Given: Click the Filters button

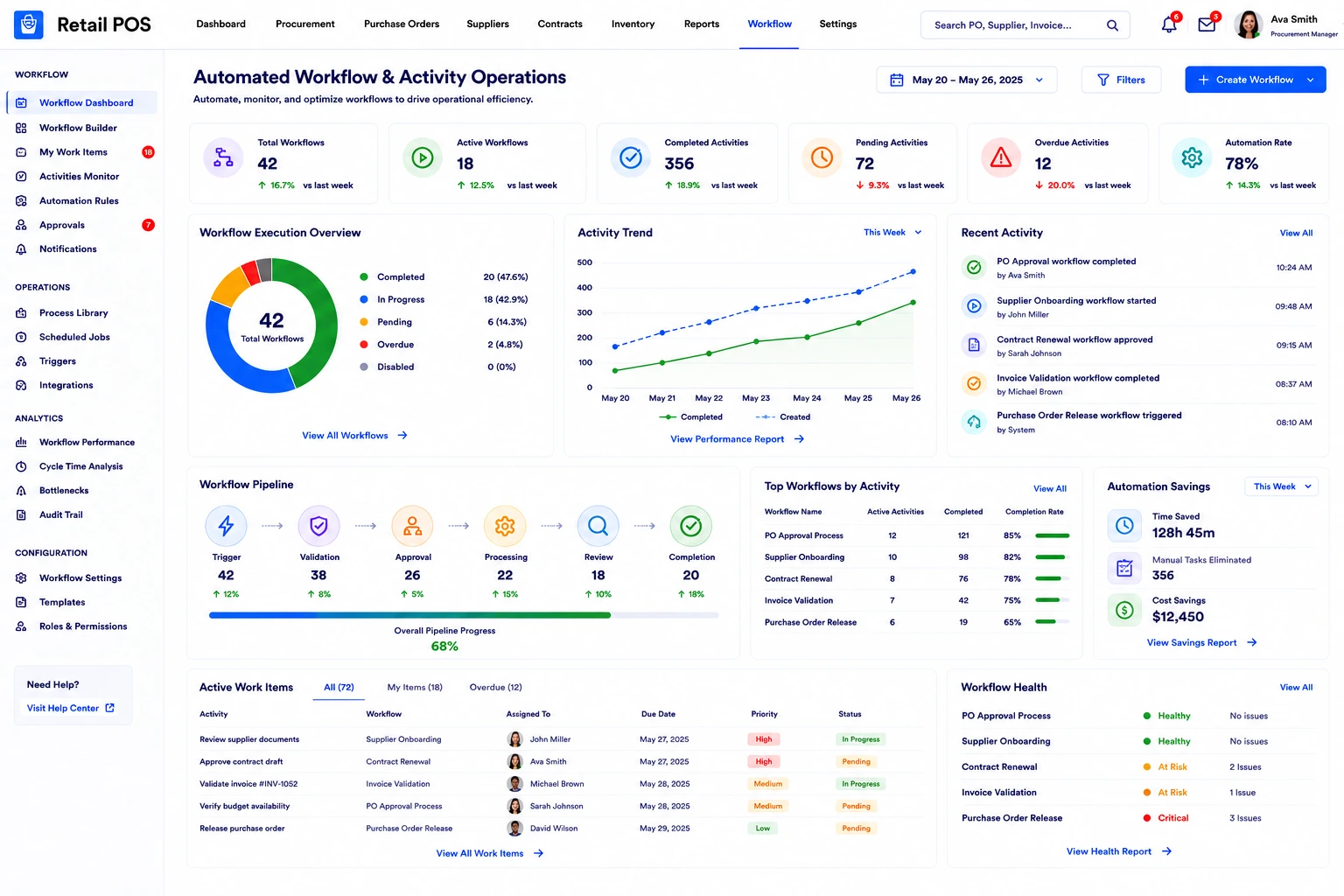Looking at the screenshot, I should coord(1121,80).
